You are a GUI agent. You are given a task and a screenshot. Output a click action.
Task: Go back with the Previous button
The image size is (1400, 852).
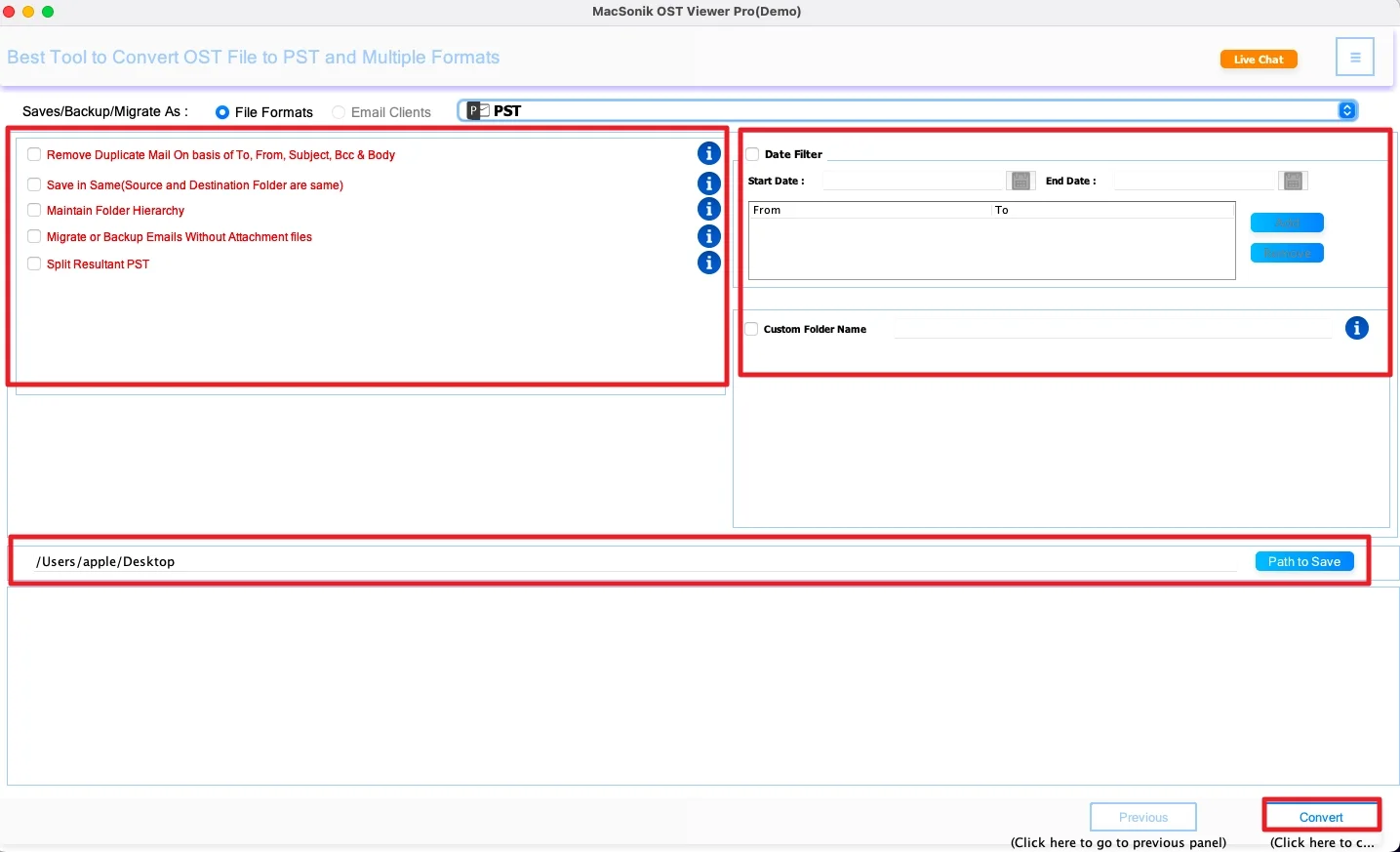[x=1143, y=817]
